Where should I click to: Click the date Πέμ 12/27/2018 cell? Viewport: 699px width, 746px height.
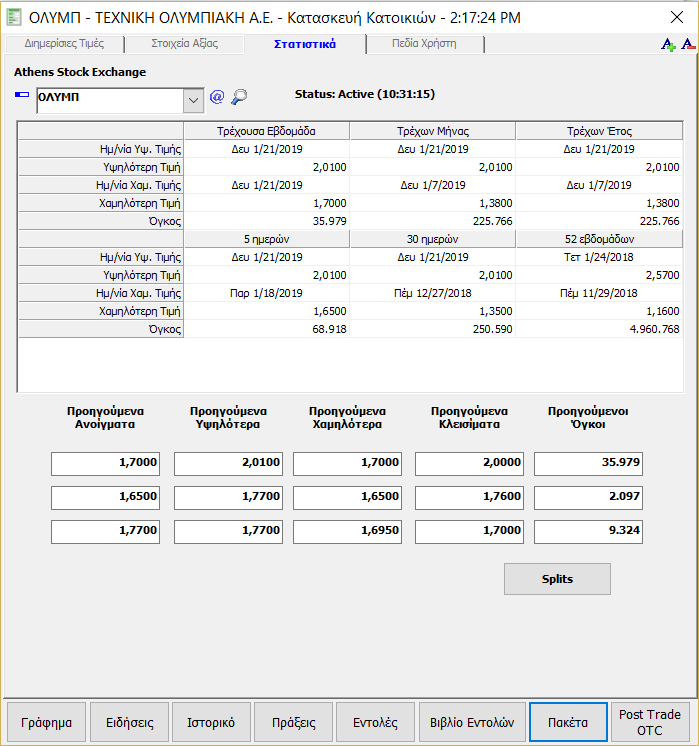pos(433,293)
